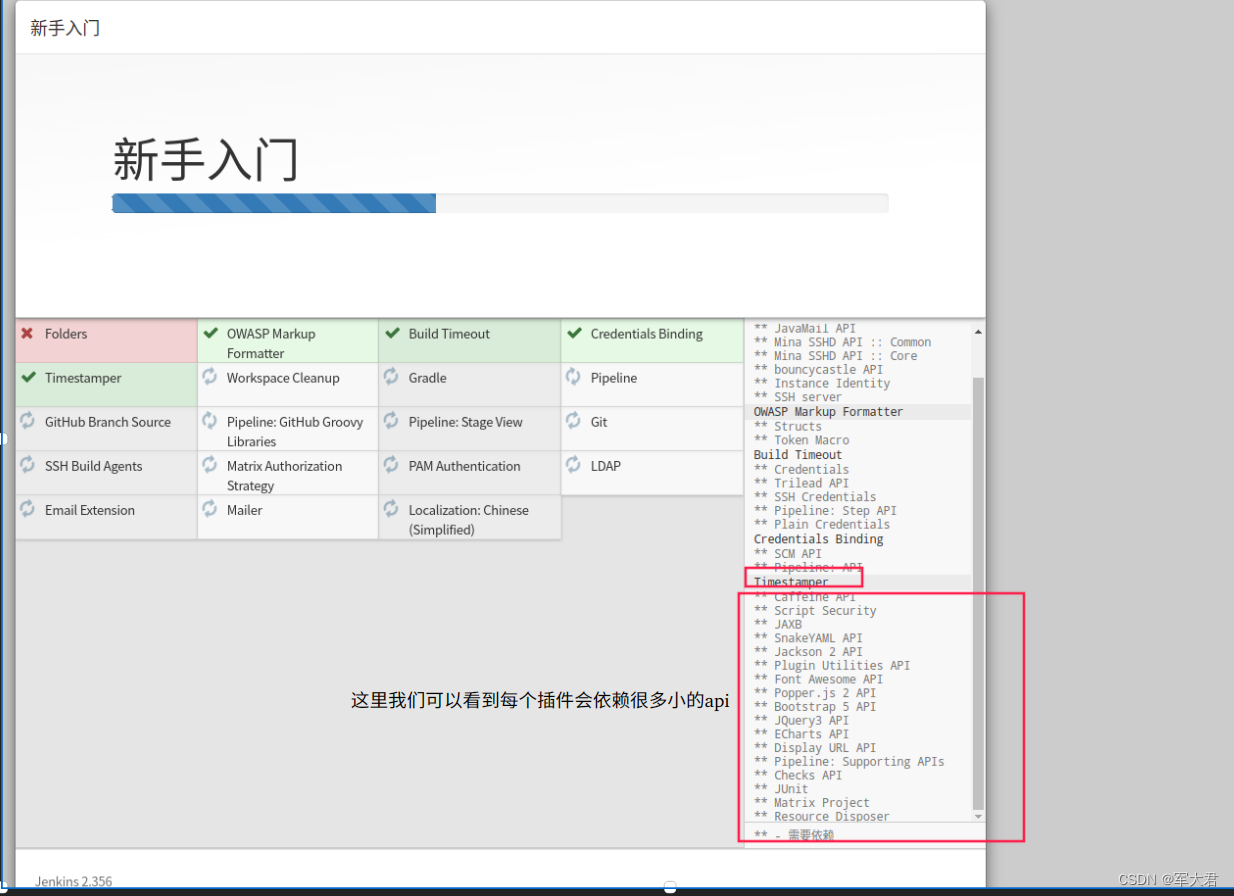Click the refresh icon beside Pipeline: GitHub Groovy Libraries
This screenshot has width=1234, height=896.
click(x=210, y=420)
